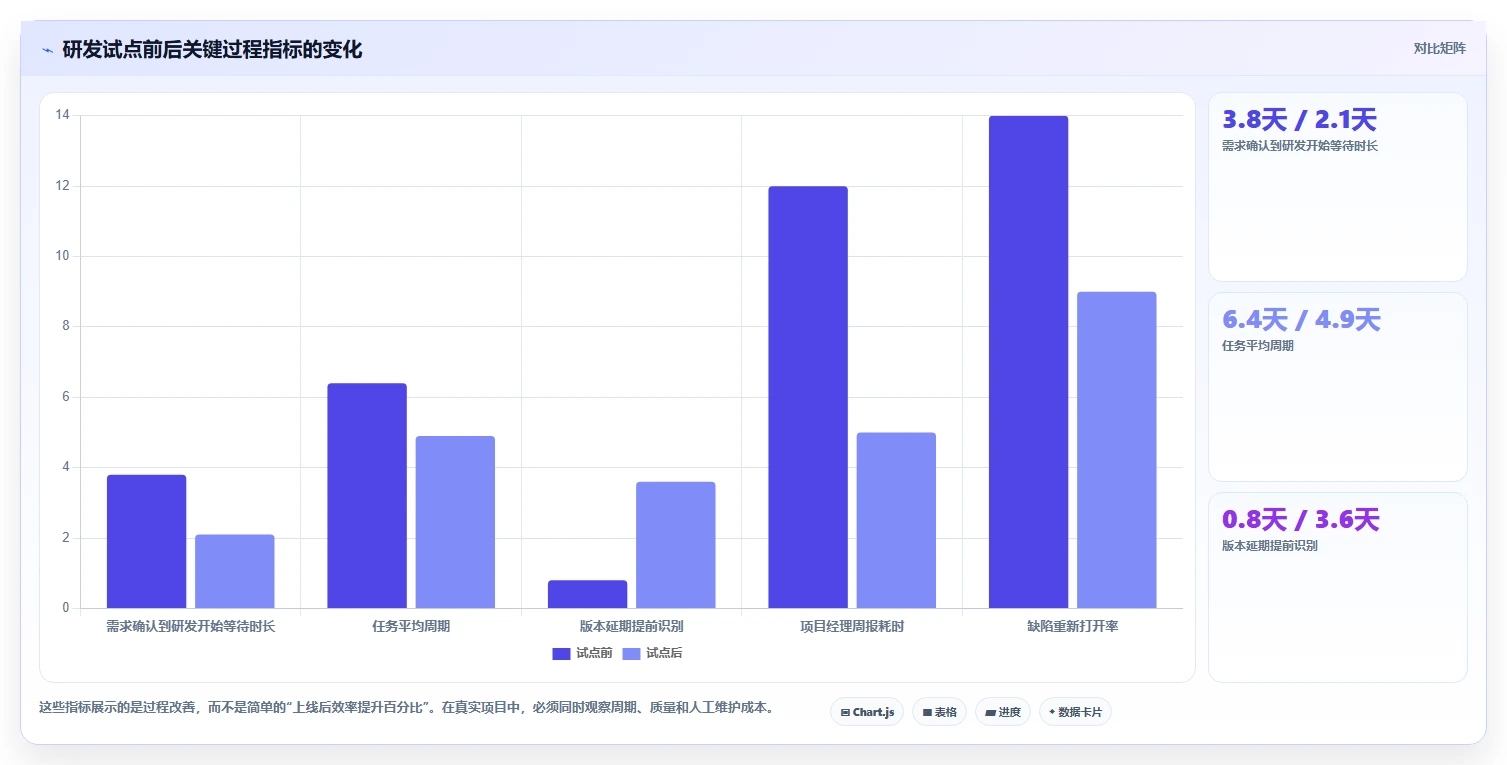Click the 项目经理周报耗时 axis label
Screen dimensions: 1507x765
(852, 627)
